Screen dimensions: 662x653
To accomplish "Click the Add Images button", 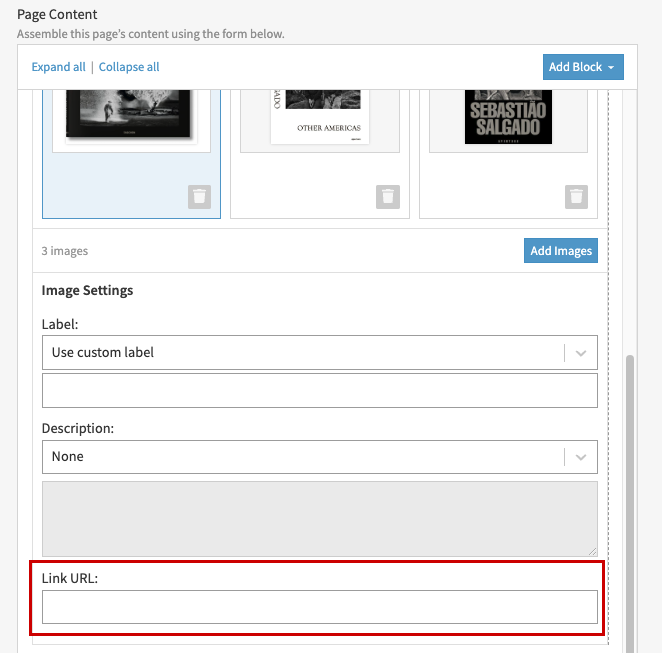I will pos(561,251).
